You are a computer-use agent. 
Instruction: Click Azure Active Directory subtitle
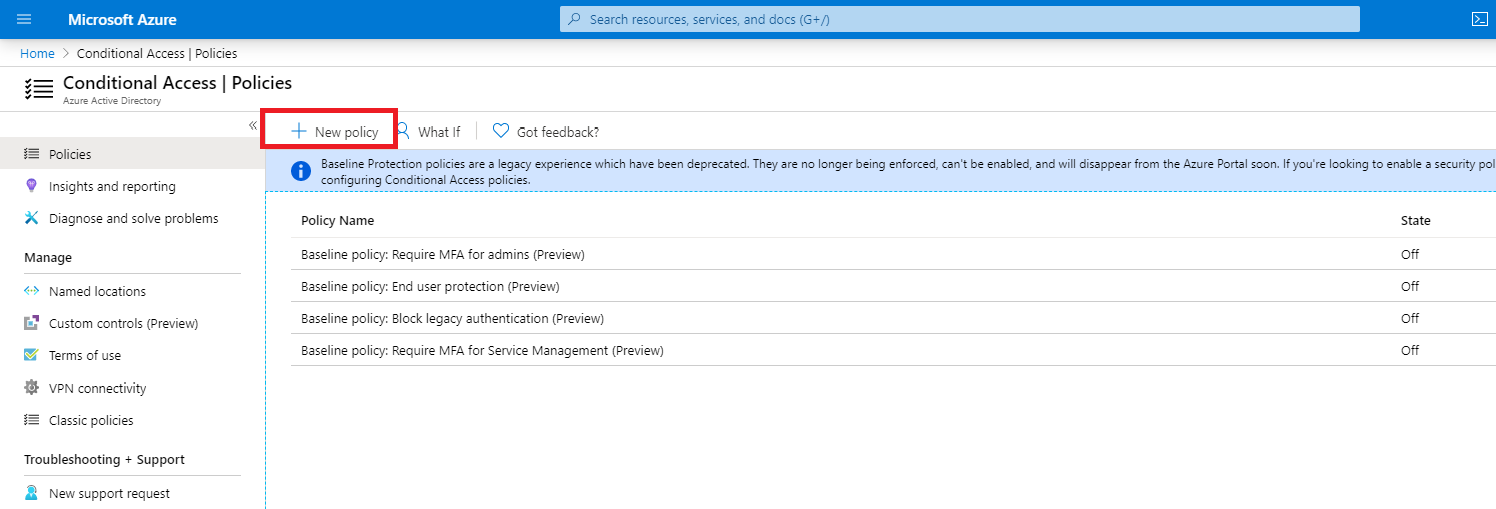click(111, 101)
